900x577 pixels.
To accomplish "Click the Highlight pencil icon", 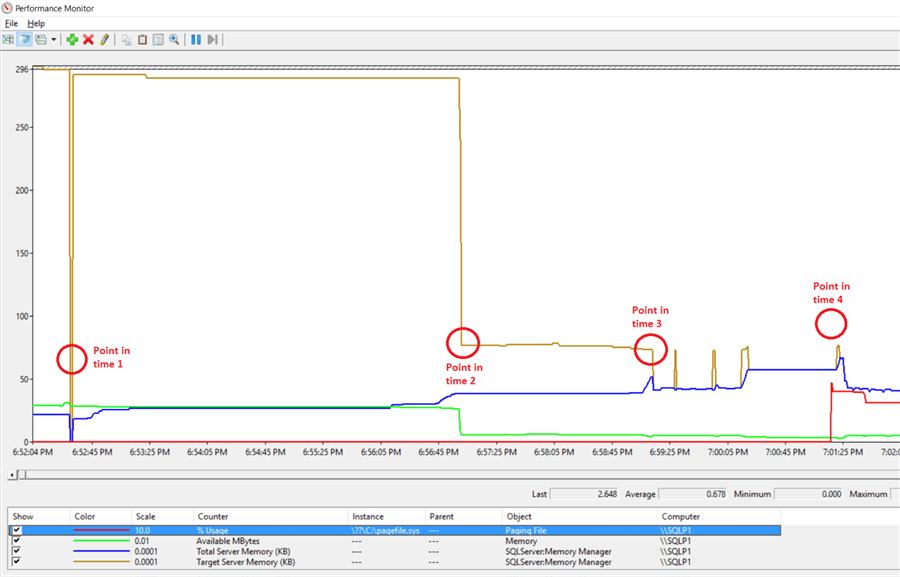I will click(x=104, y=39).
